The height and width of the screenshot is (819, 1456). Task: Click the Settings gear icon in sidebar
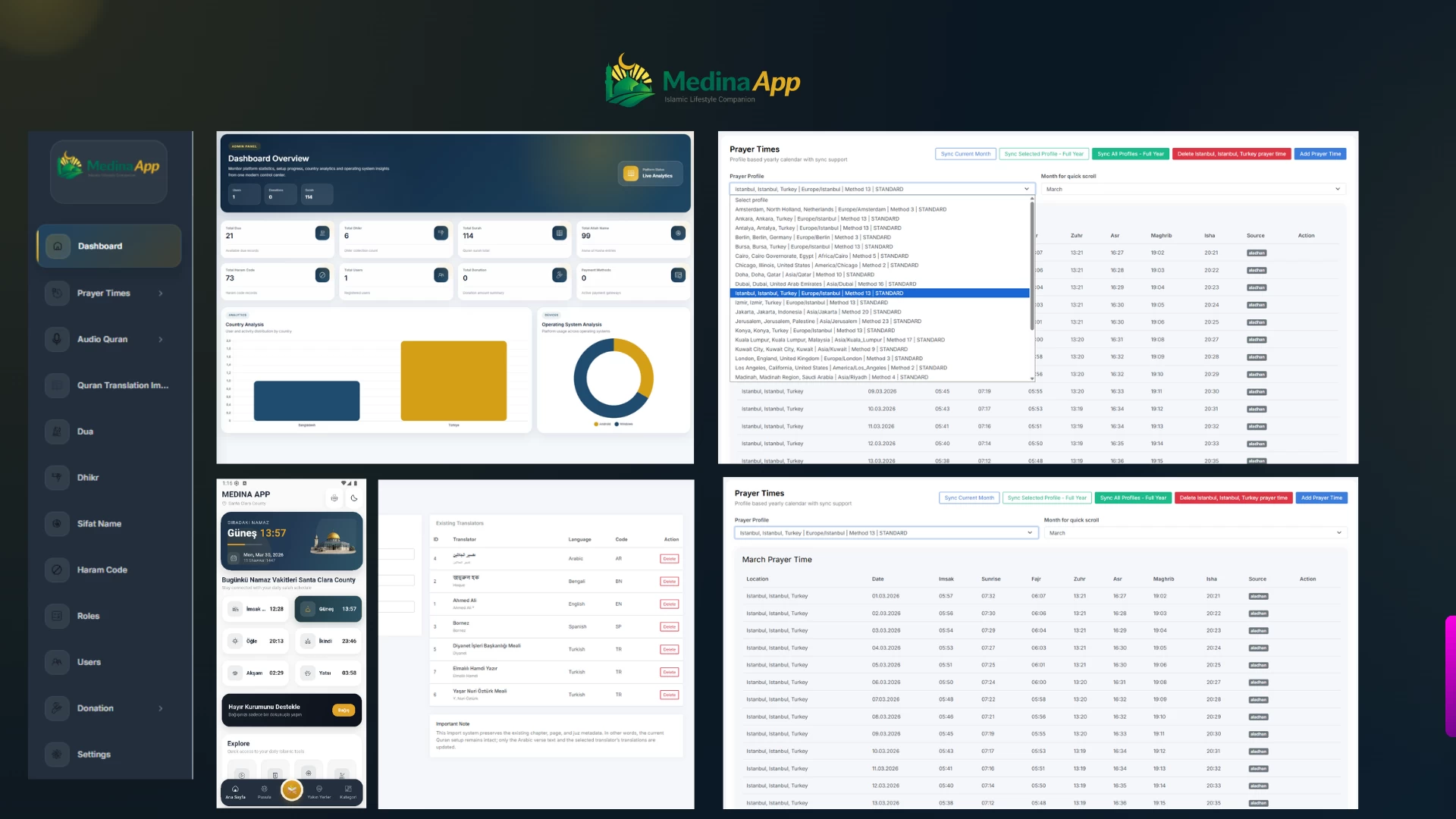click(57, 755)
